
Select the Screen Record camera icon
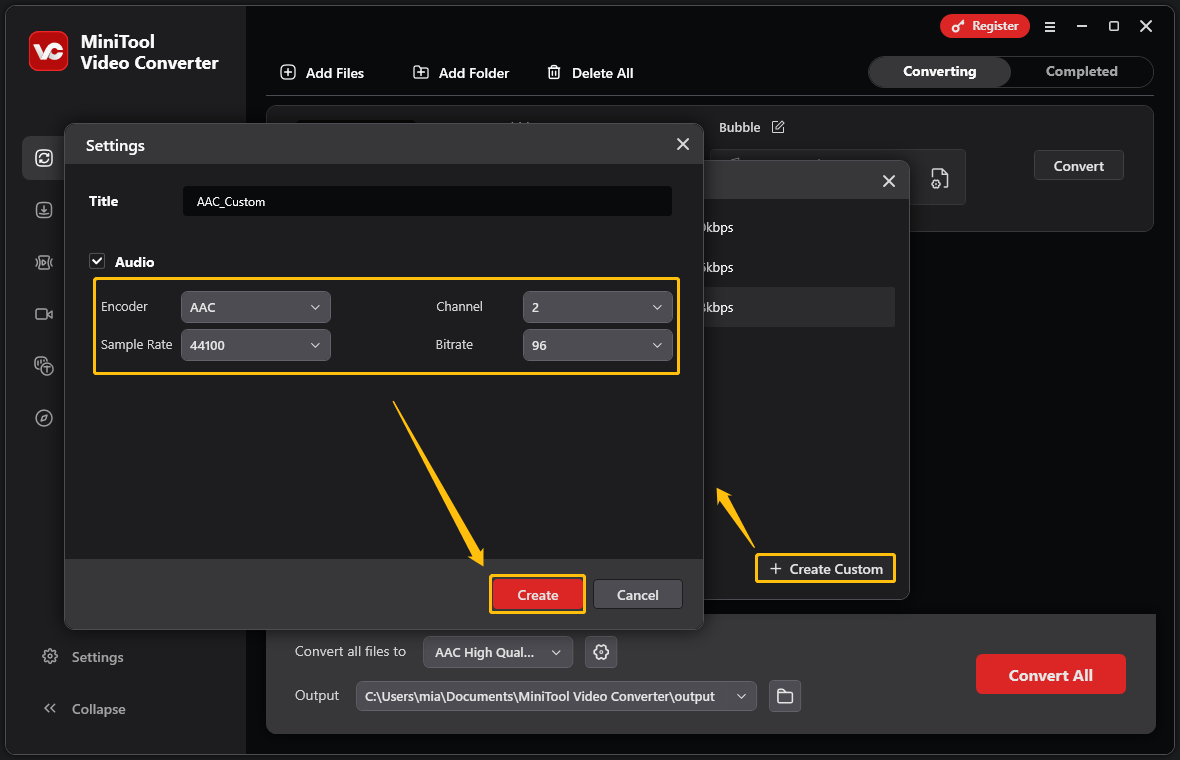tap(44, 314)
